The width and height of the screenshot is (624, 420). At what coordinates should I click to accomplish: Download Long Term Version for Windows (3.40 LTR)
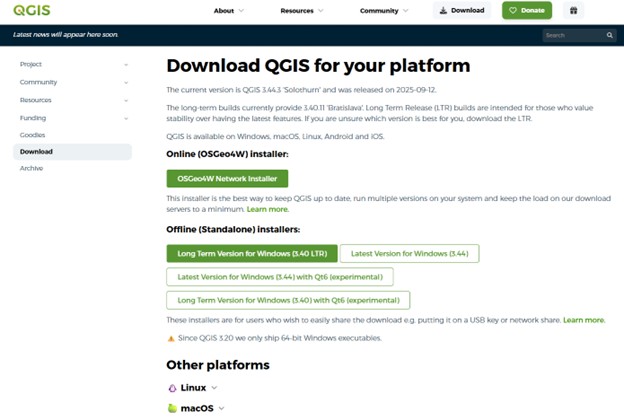point(250,253)
